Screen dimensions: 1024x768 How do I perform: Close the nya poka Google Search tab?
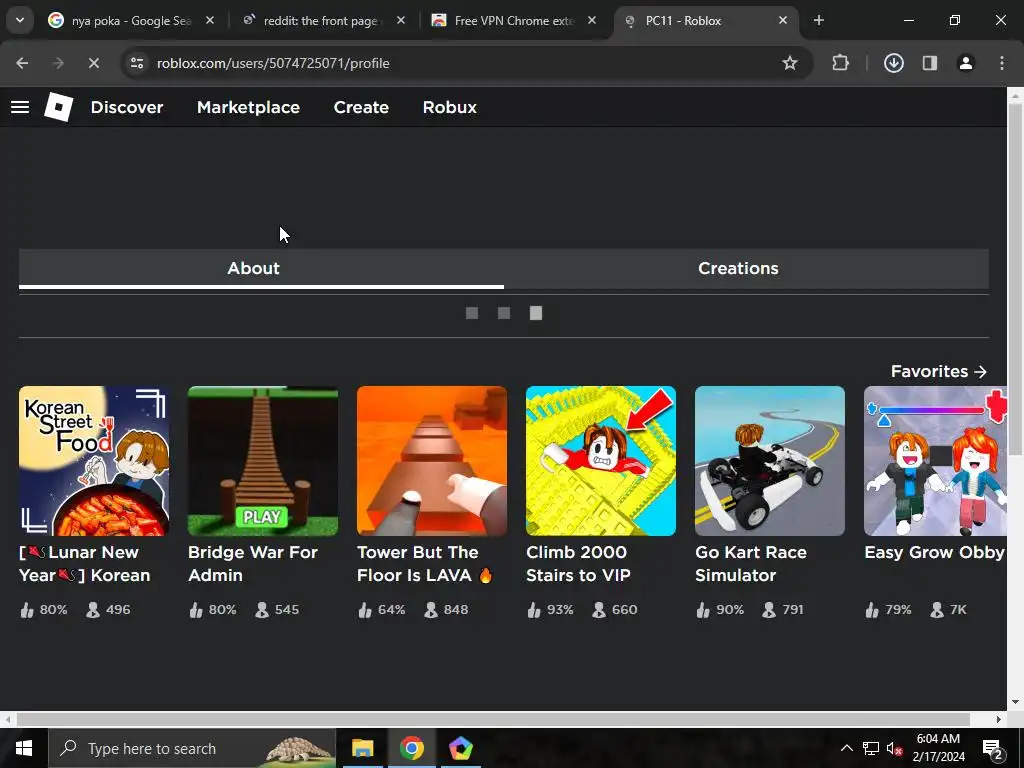click(x=210, y=20)
